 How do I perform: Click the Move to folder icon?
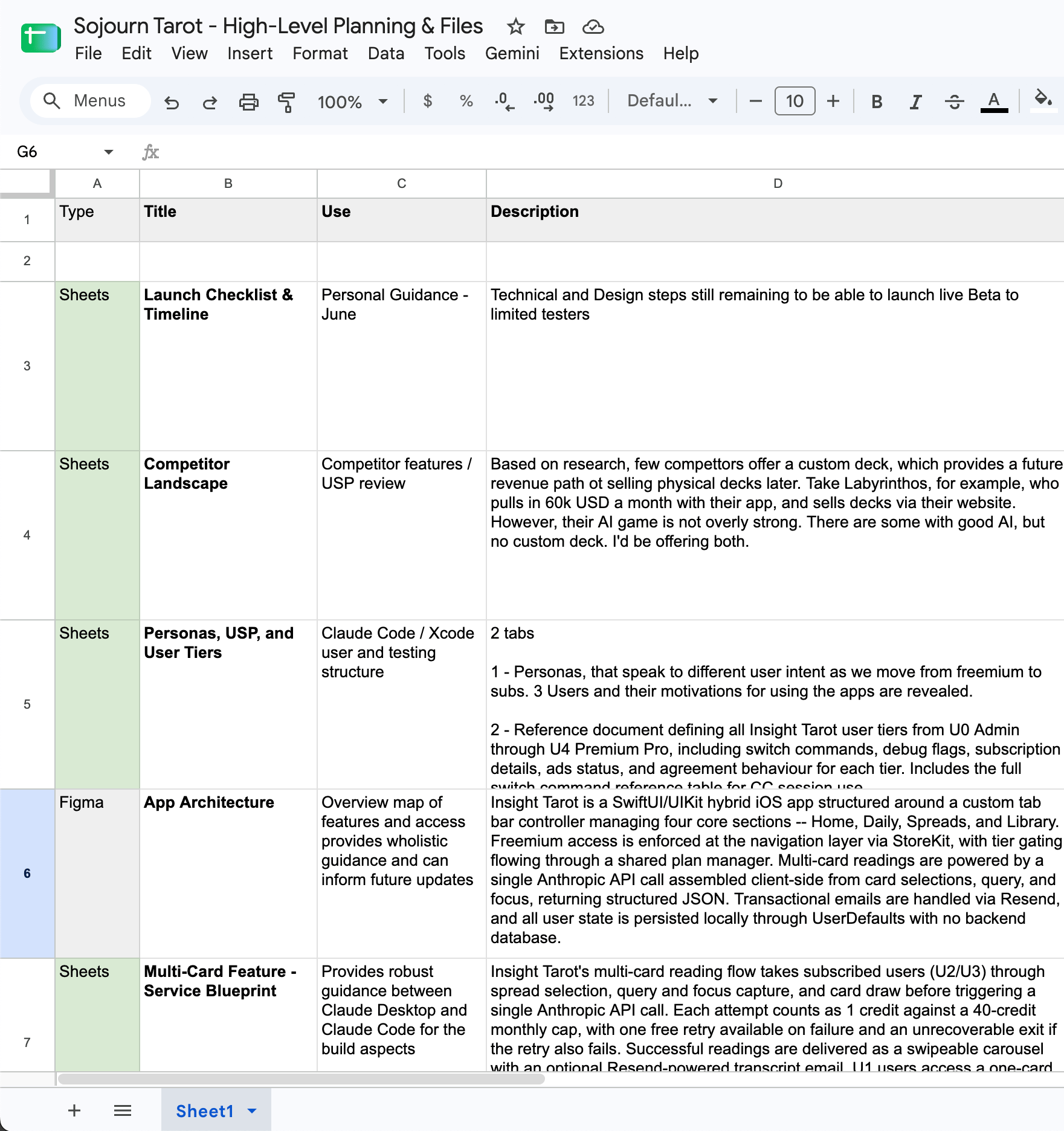(554, 27)
